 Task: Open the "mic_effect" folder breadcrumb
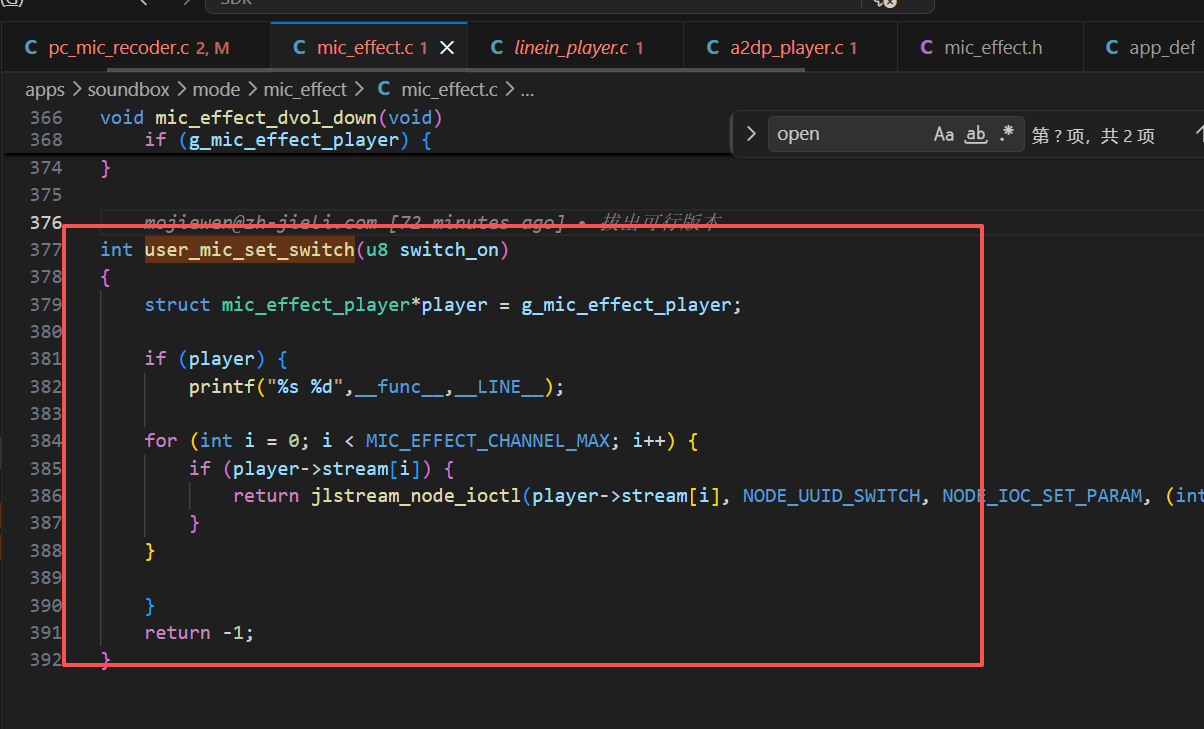click(305, 90)
